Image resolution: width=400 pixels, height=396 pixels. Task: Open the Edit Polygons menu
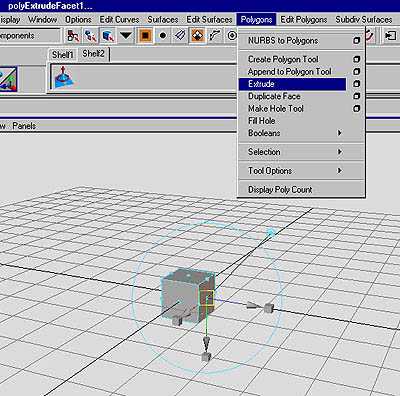(x=304, y=20)
